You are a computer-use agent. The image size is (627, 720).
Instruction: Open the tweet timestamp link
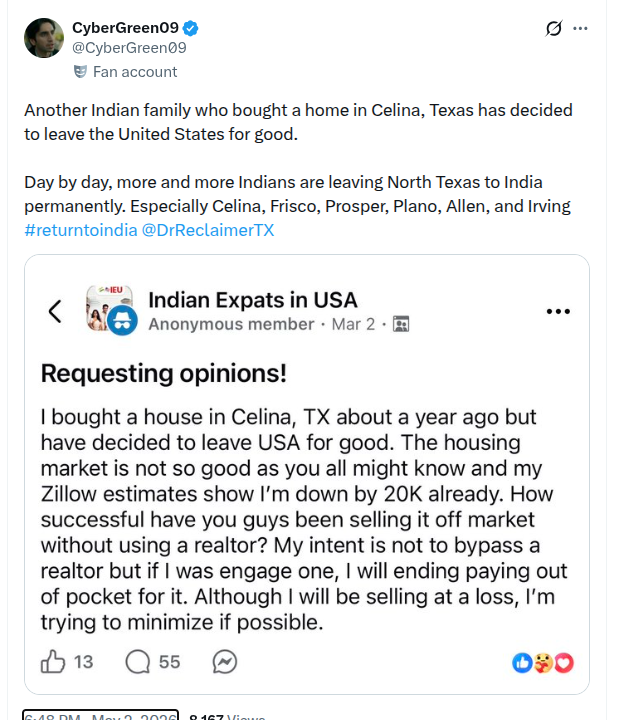101,715
